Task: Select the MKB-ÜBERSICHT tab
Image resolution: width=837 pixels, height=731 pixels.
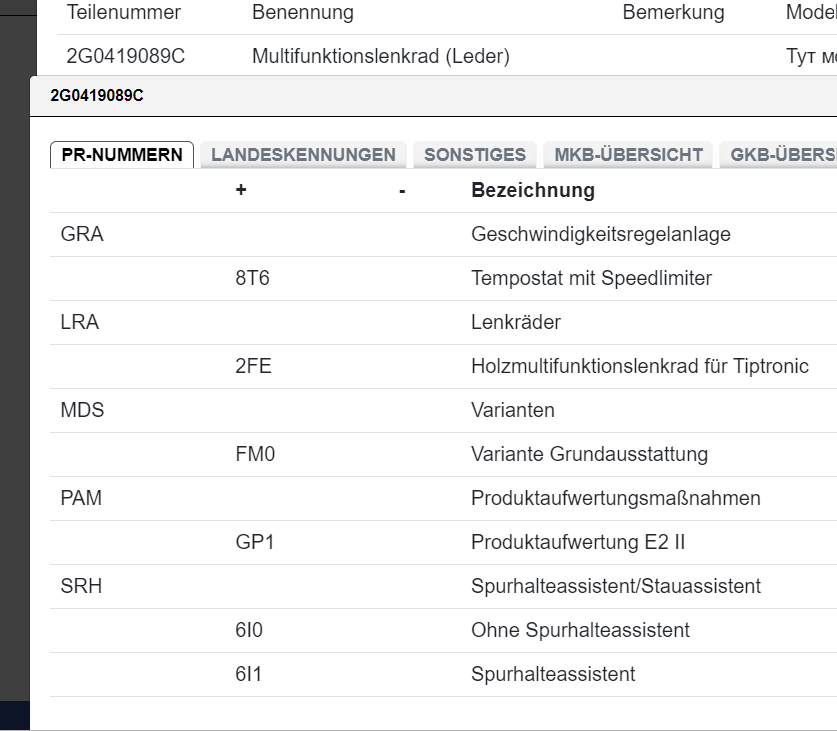Action: 628,155
